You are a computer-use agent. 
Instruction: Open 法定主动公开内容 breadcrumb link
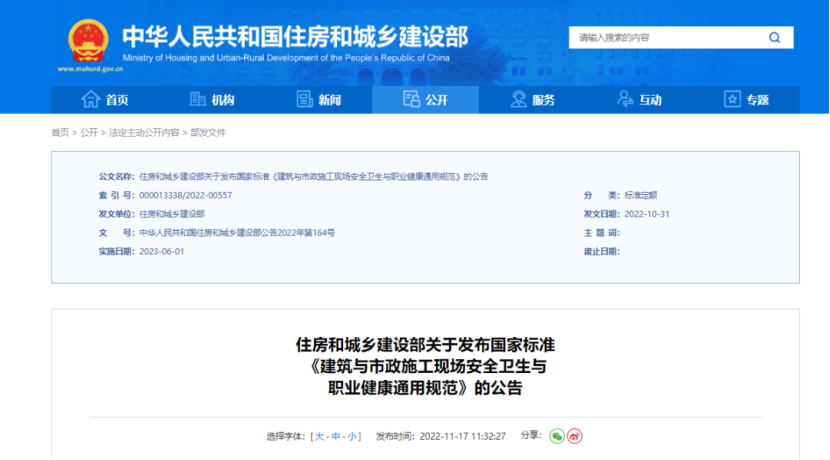tap(144, 132)
